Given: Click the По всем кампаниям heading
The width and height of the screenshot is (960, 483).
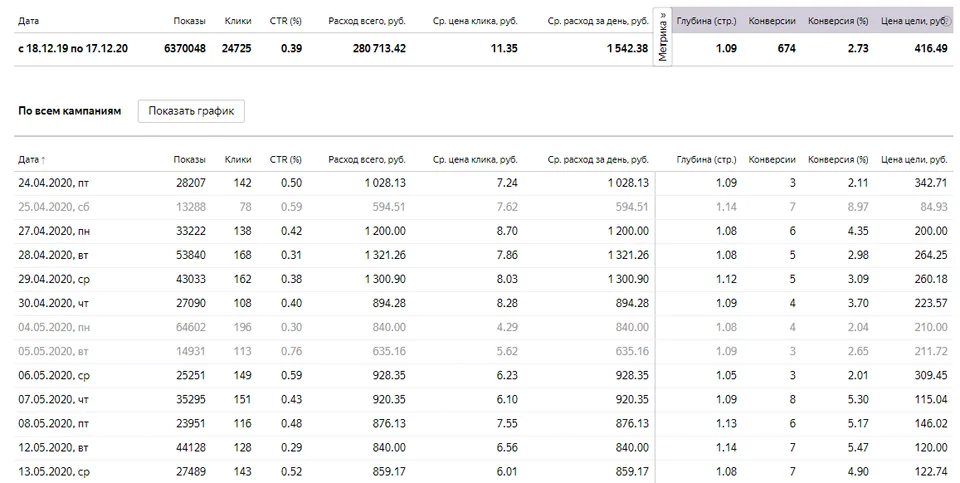Looking at the screenshot, I should 70,111.
